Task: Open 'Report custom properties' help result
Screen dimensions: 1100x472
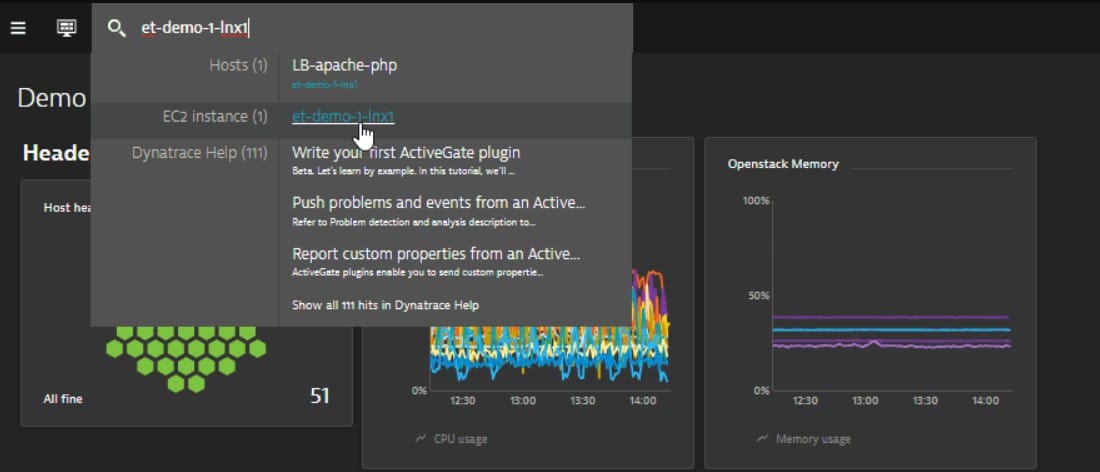Action: [x=436, y=253]
